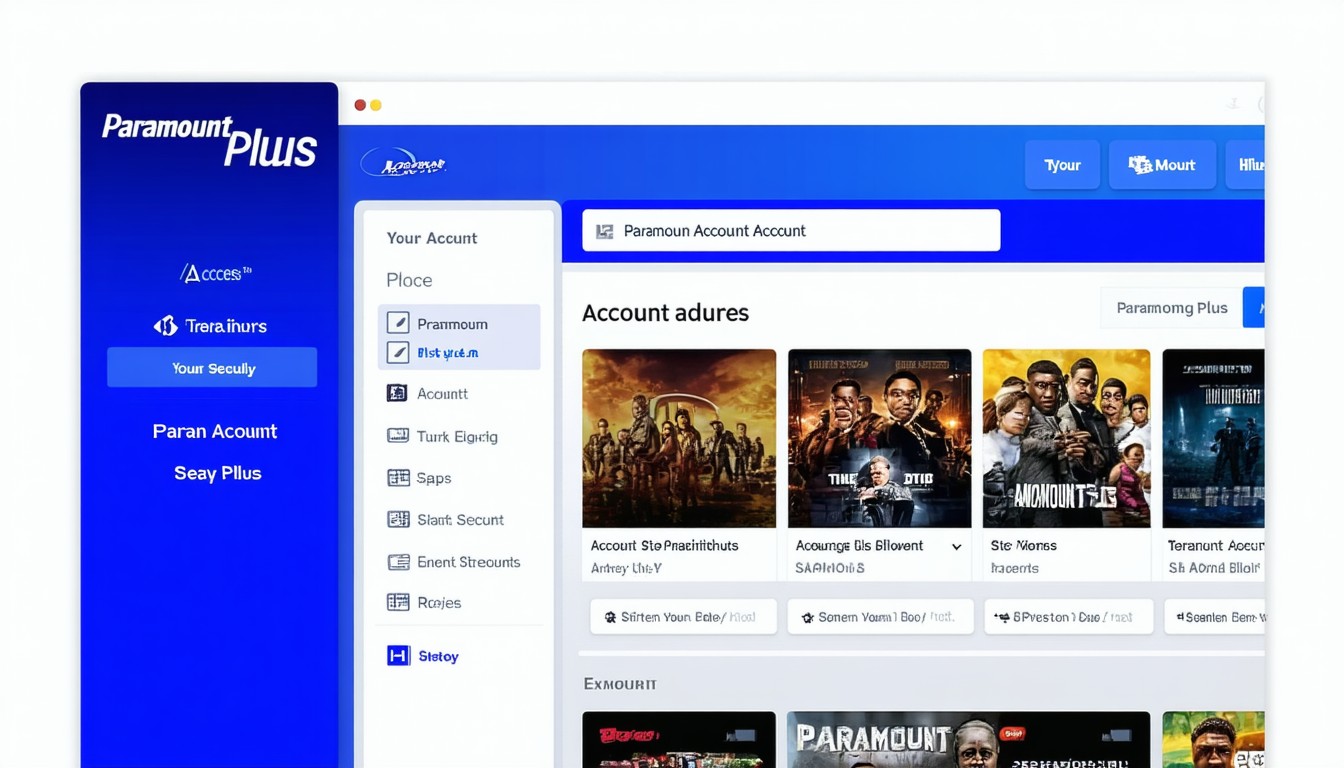The height and width of the screenshot is (768, 1344).
Task: Click the Slant Secunt icon
Action: pos(398,520)
